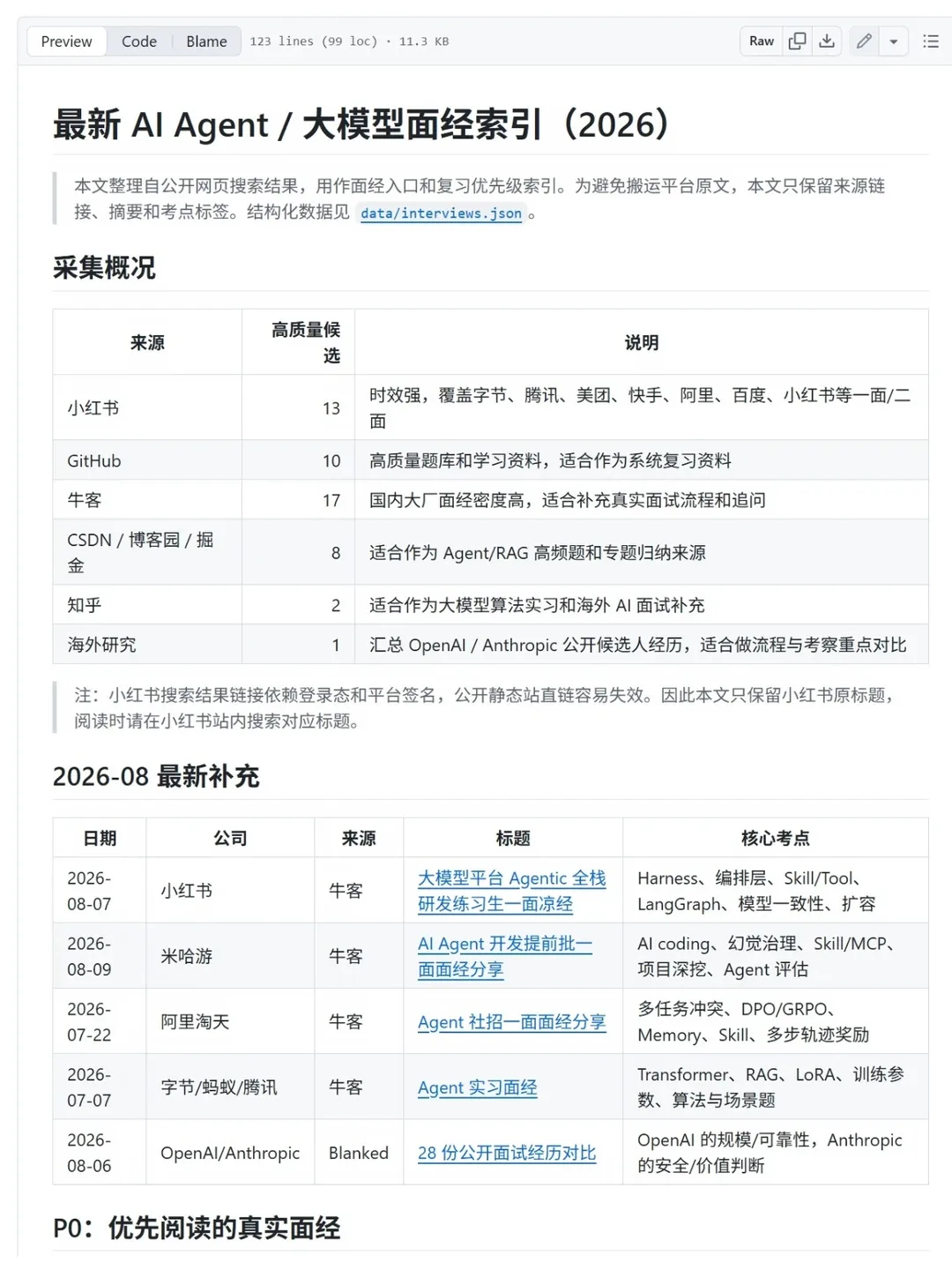Switch to the Blame tab
This screenshot has width=952, height=1270.
tap(206, 41)
